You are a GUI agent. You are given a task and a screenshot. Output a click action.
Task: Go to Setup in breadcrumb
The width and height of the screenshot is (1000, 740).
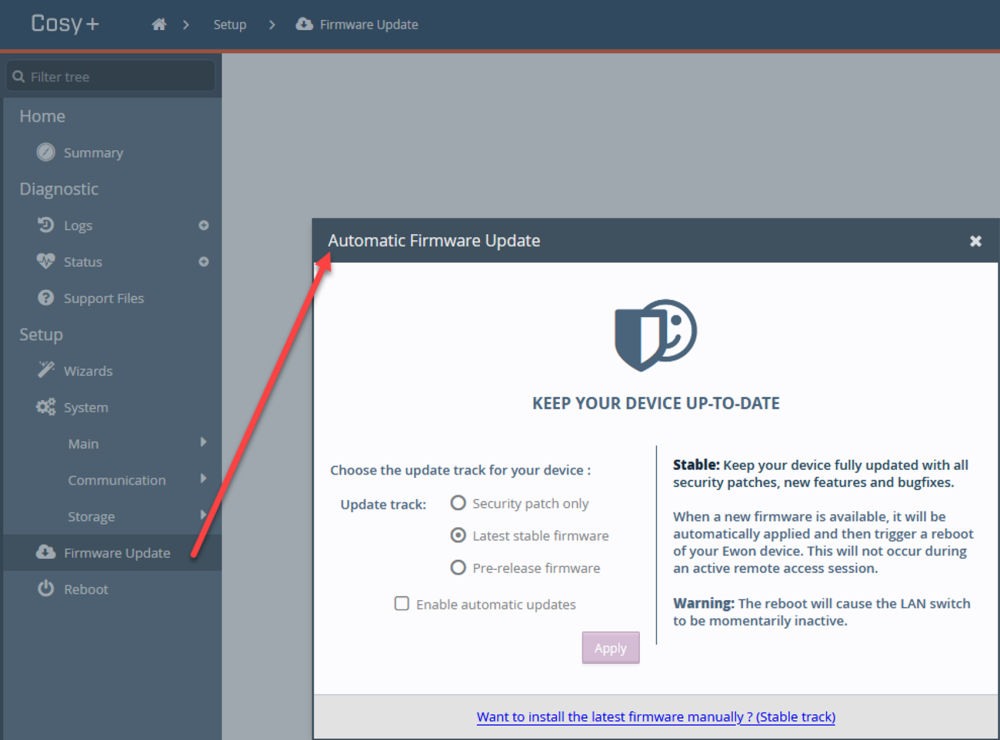229,24
